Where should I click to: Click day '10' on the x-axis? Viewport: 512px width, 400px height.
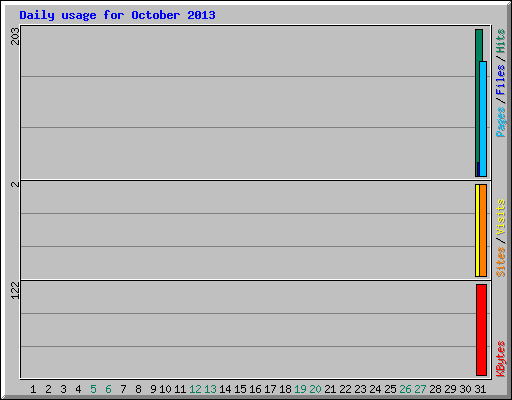[x=165, y=389]
